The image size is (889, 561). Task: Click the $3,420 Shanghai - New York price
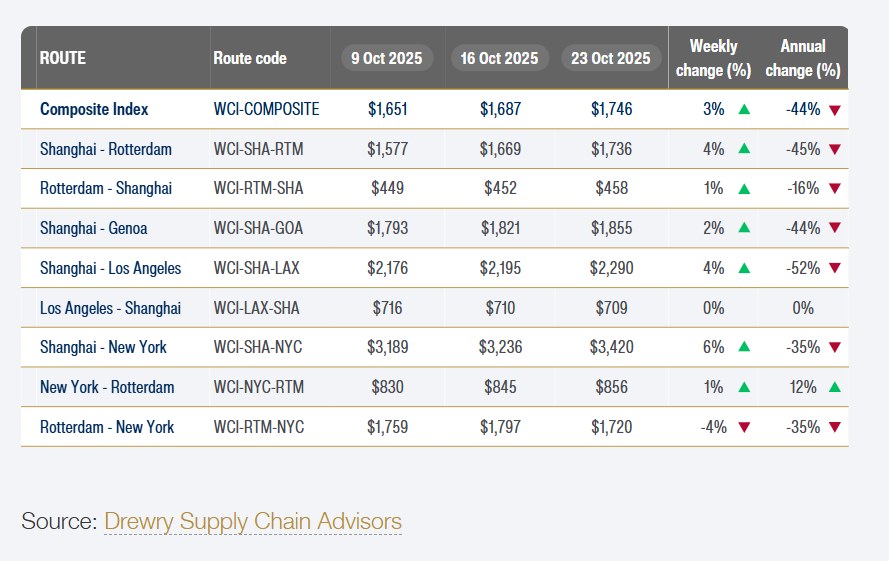612,348
